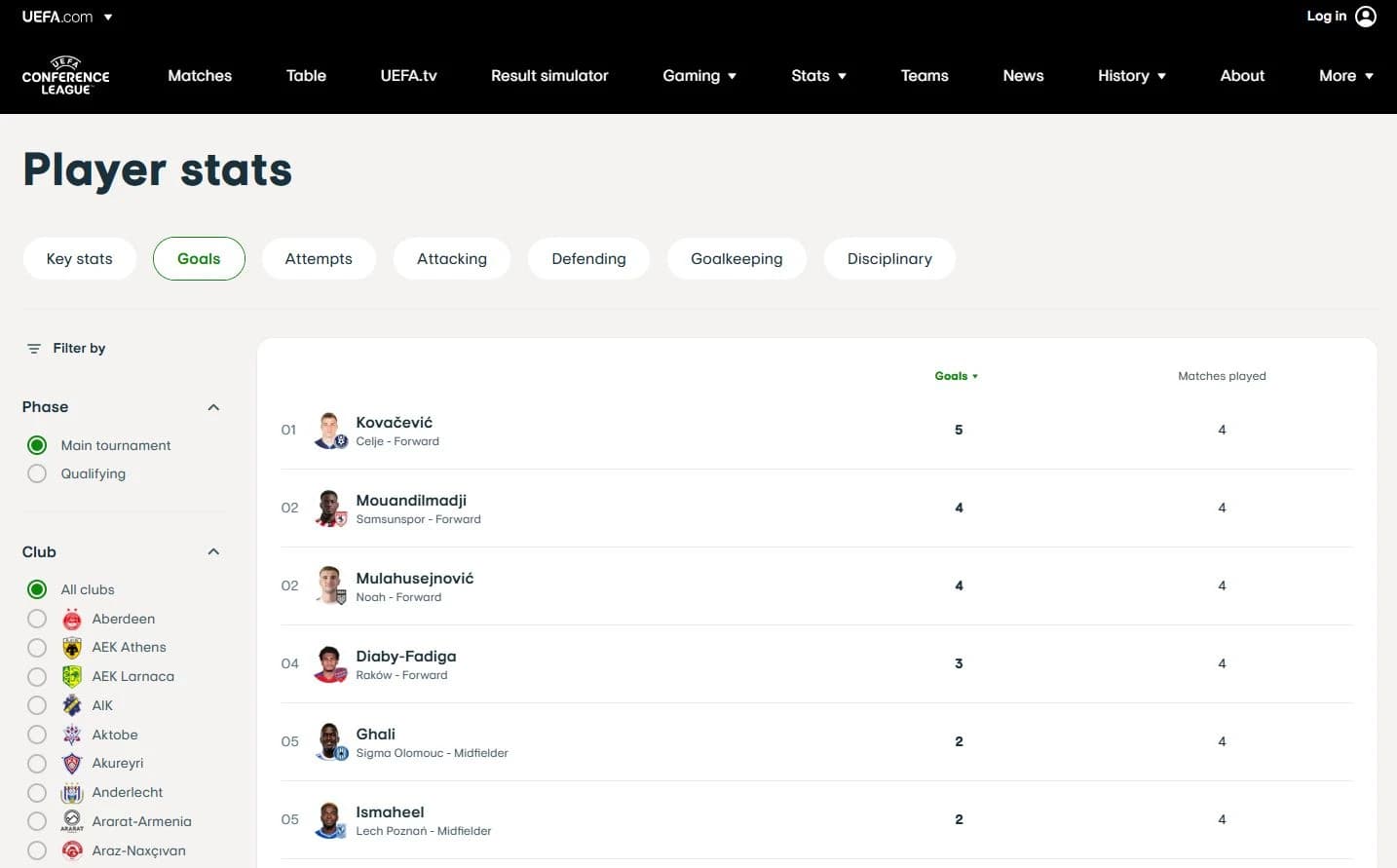Click the Anderlecht club crest
Screen dimensions: 1397x868
click(72, 793)
